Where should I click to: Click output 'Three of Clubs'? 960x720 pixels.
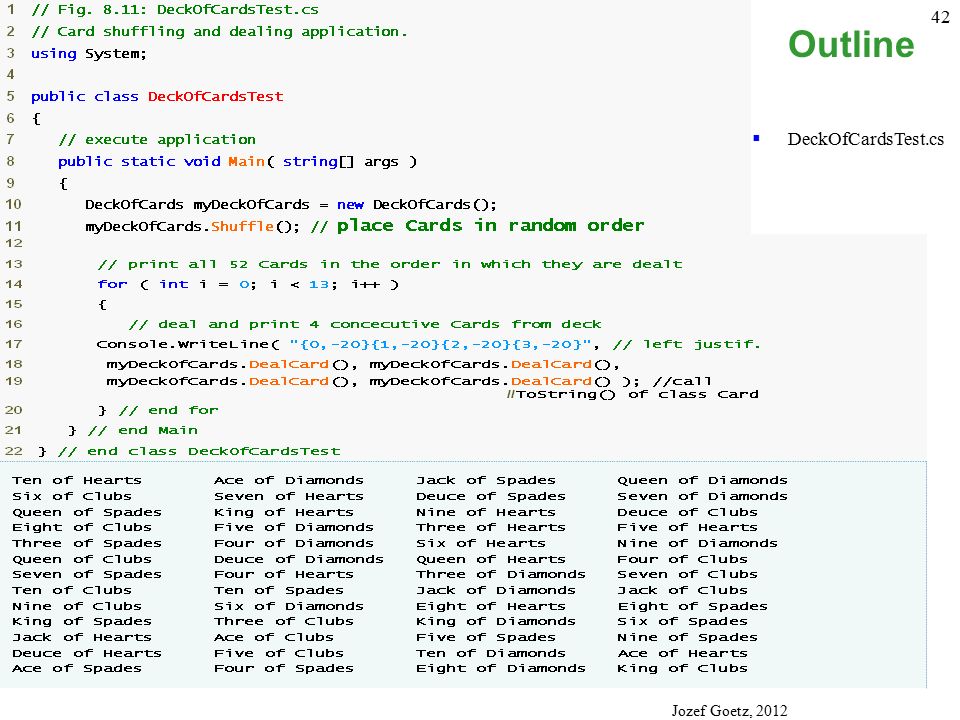pos(283,621)
